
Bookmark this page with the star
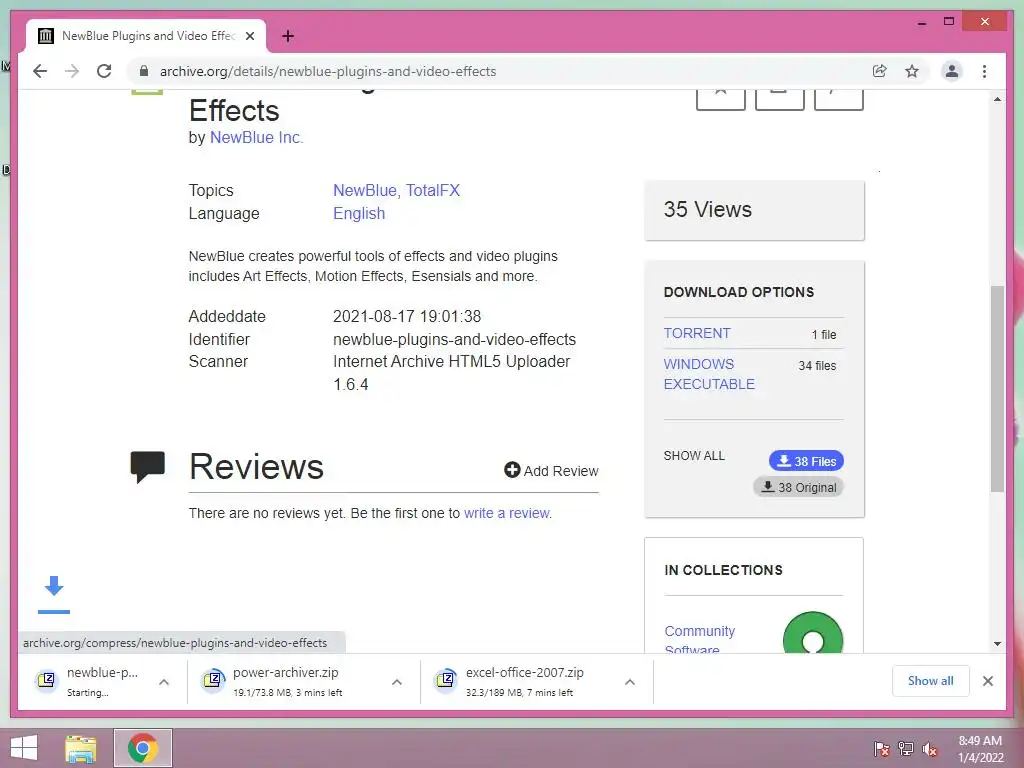[912, 71]
